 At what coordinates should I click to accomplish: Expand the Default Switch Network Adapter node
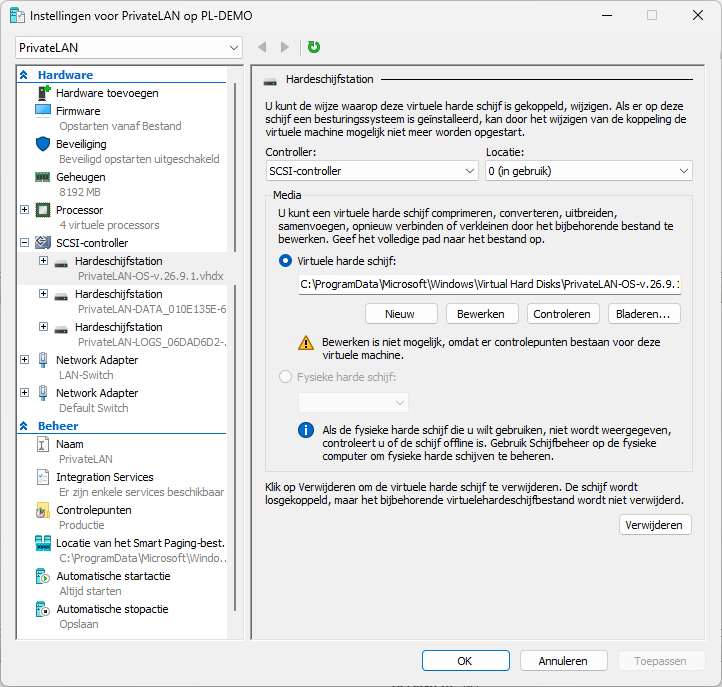coord(24,393)
